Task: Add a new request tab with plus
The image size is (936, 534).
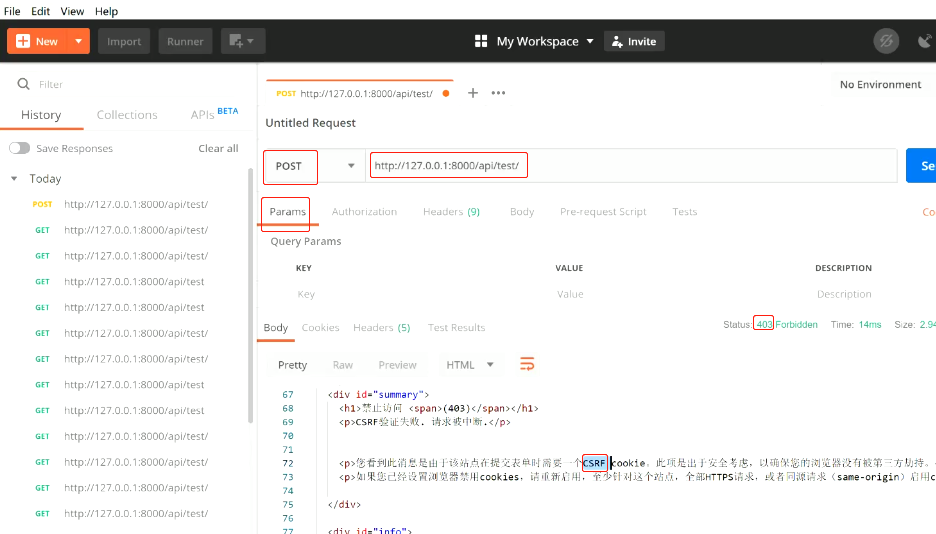Action: pyautogui.click(x=473, y=93)
